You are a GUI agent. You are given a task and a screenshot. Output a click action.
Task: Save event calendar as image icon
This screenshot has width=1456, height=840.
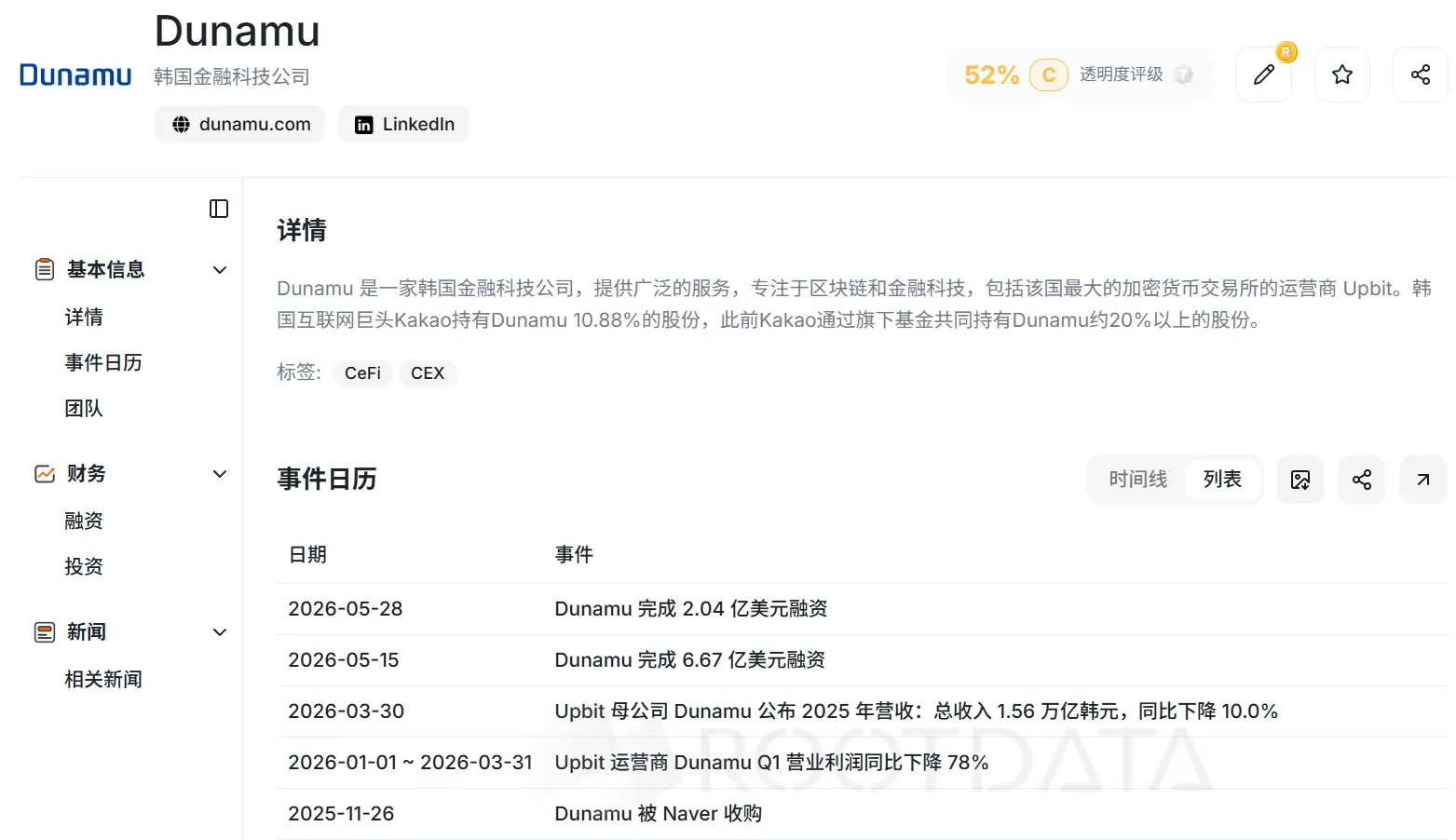(1300, 480)
